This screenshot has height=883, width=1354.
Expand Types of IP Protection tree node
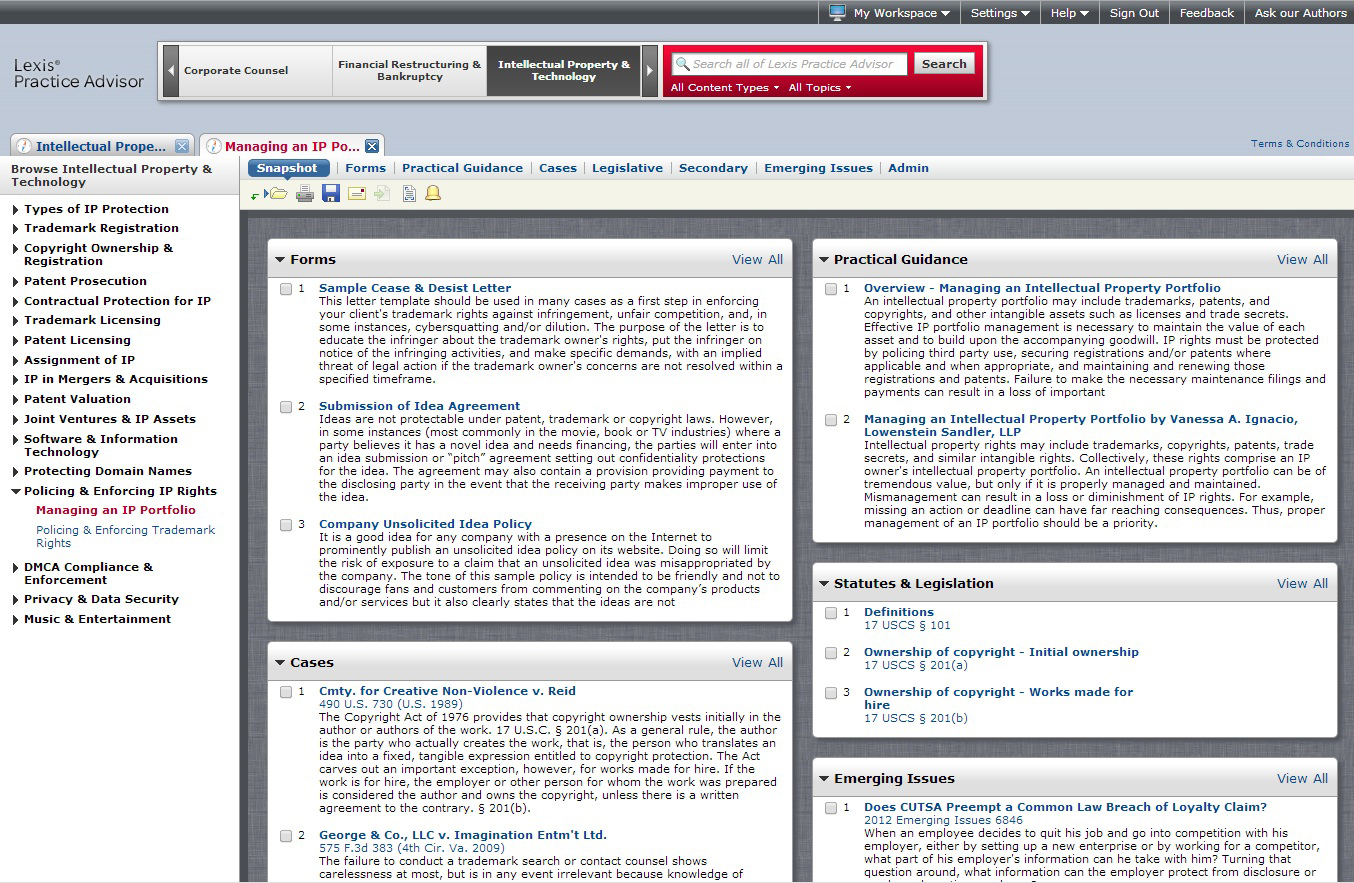click(x=15, y=210)
